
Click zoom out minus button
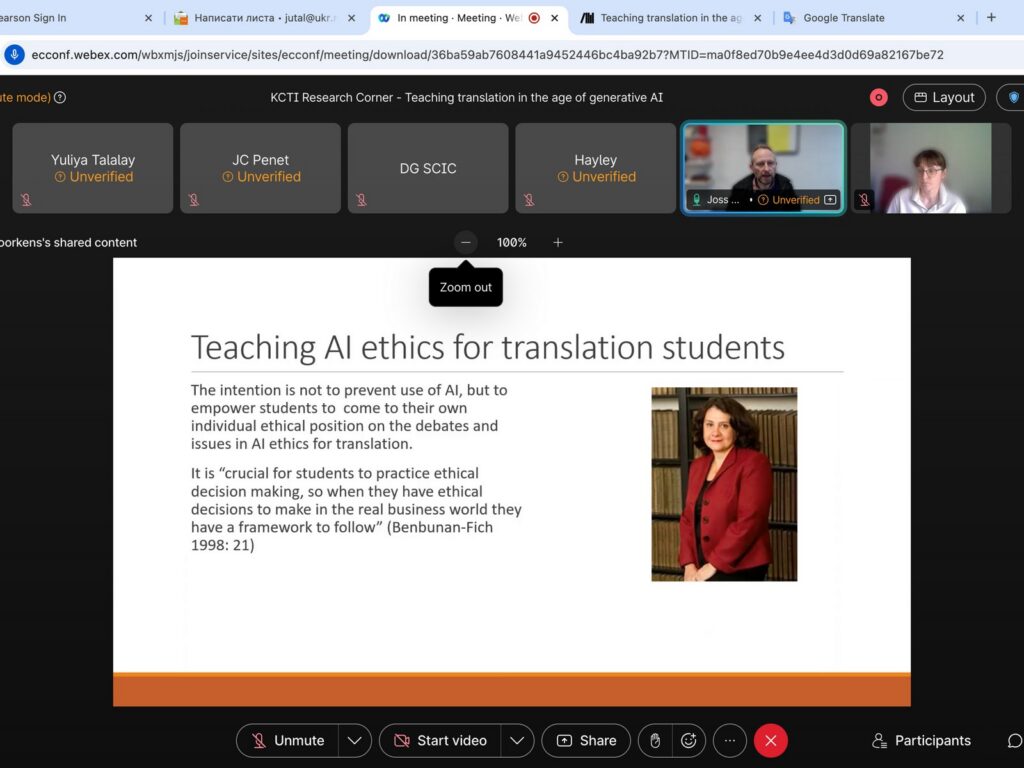pos(466,242)
